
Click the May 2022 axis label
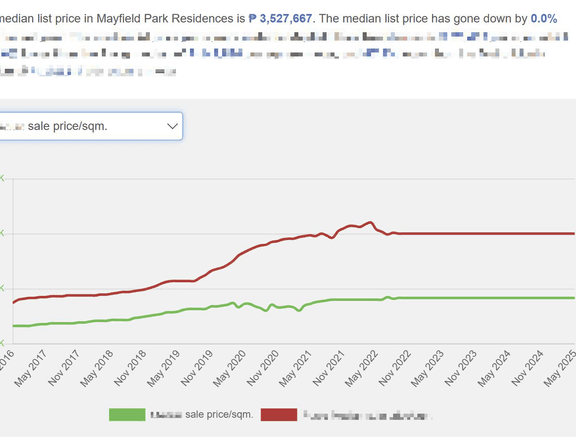click(362, 368)
